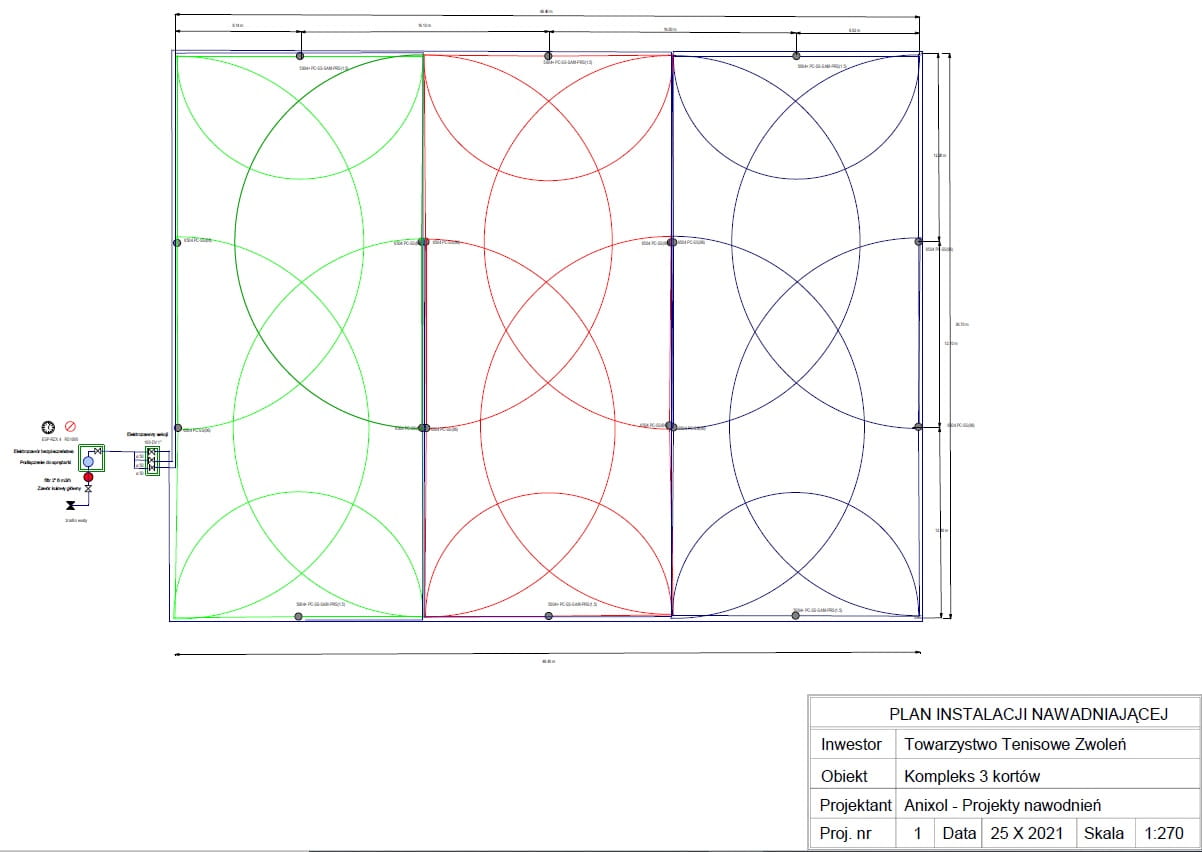Select the safety solenoid valve bowtie symbol
The height and width of the screenshot is (852, 1202).
point(98,451)
